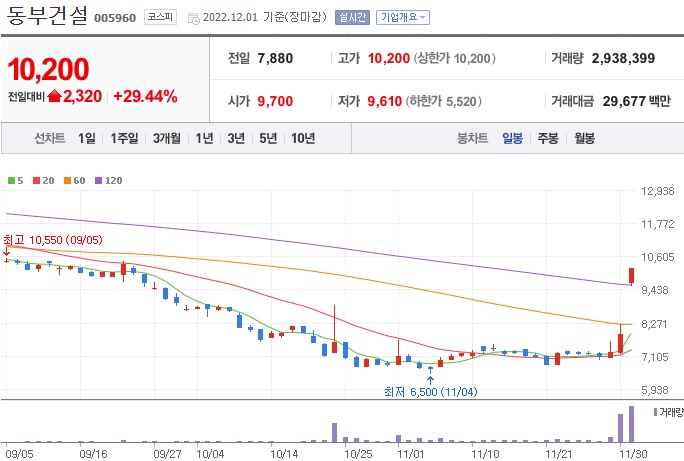
Task: Click the price change amount 2,320
Action: [82, 96]
